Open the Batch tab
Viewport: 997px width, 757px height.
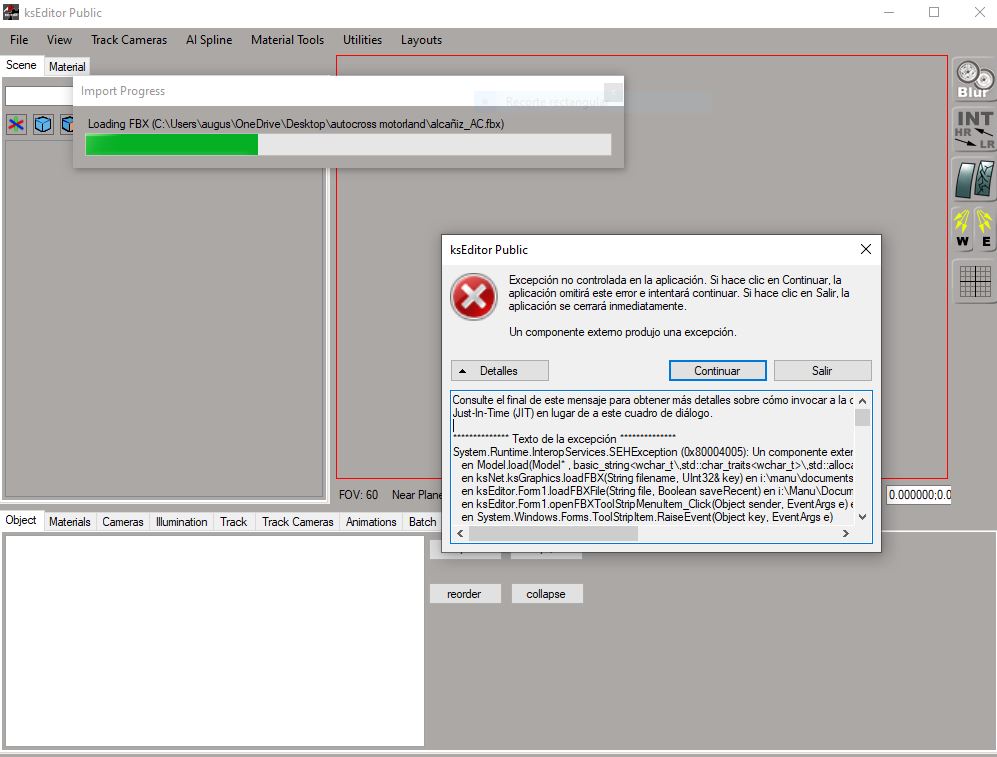pos(423,522)
